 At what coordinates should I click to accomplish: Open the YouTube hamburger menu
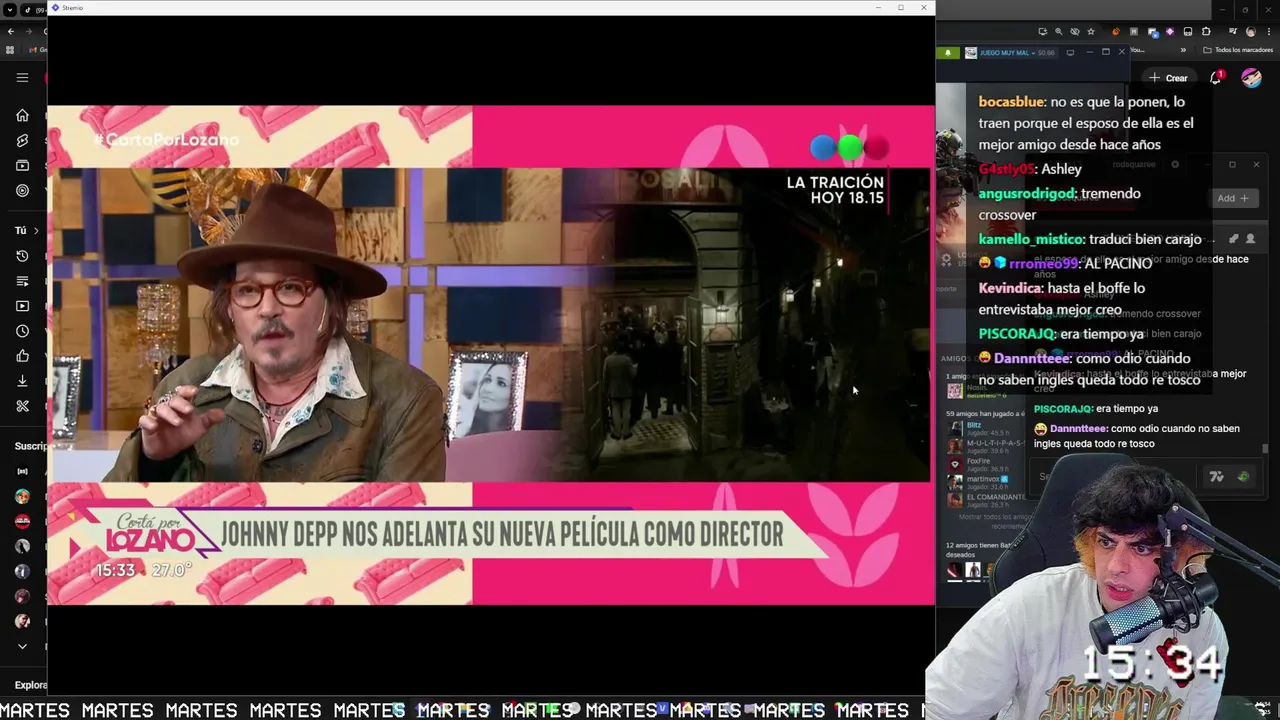pyautogui.click(x=22, y=77)
